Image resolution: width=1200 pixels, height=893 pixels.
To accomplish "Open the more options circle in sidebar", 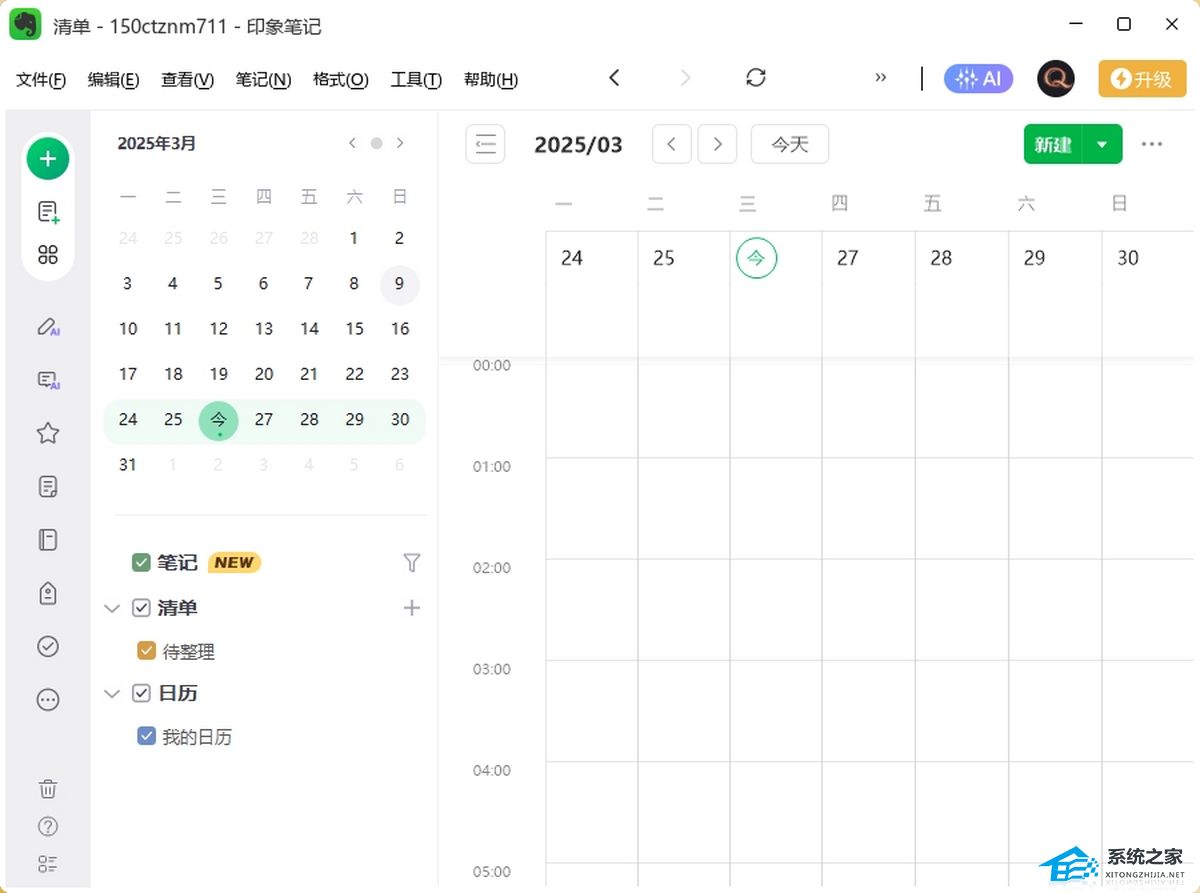I will (x=48, y=700).
